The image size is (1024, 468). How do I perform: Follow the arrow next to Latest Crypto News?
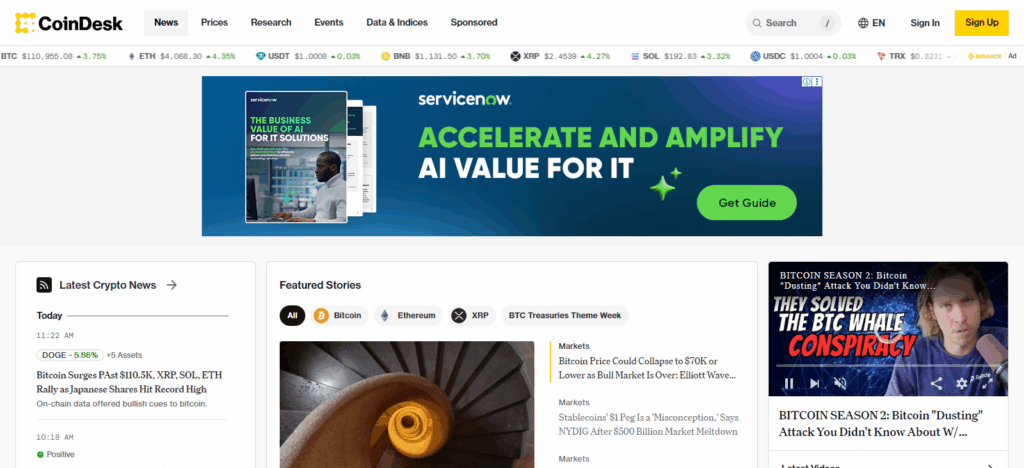coord(172,285)
